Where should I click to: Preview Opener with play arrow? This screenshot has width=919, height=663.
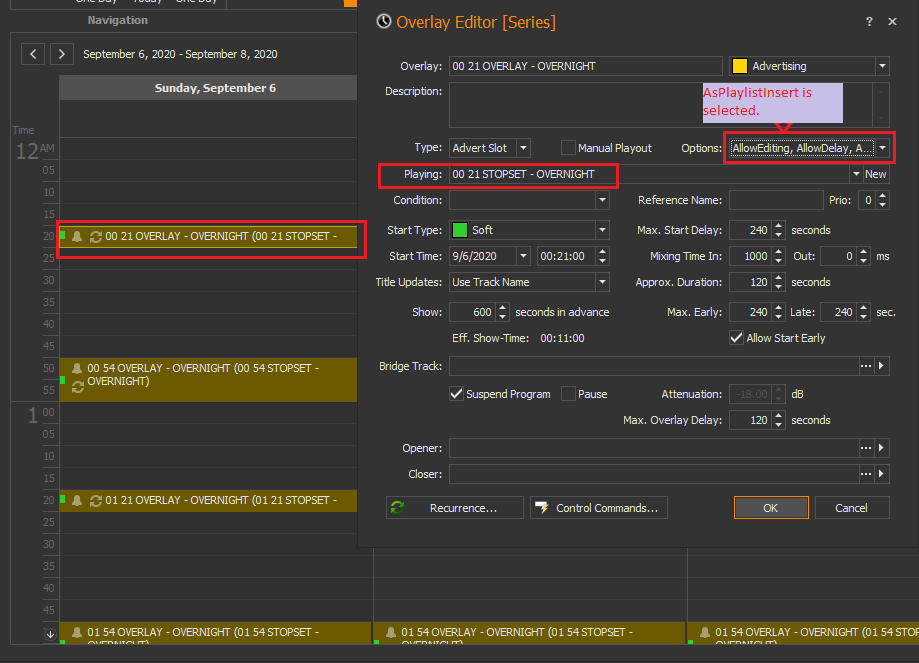coord(881,448)
